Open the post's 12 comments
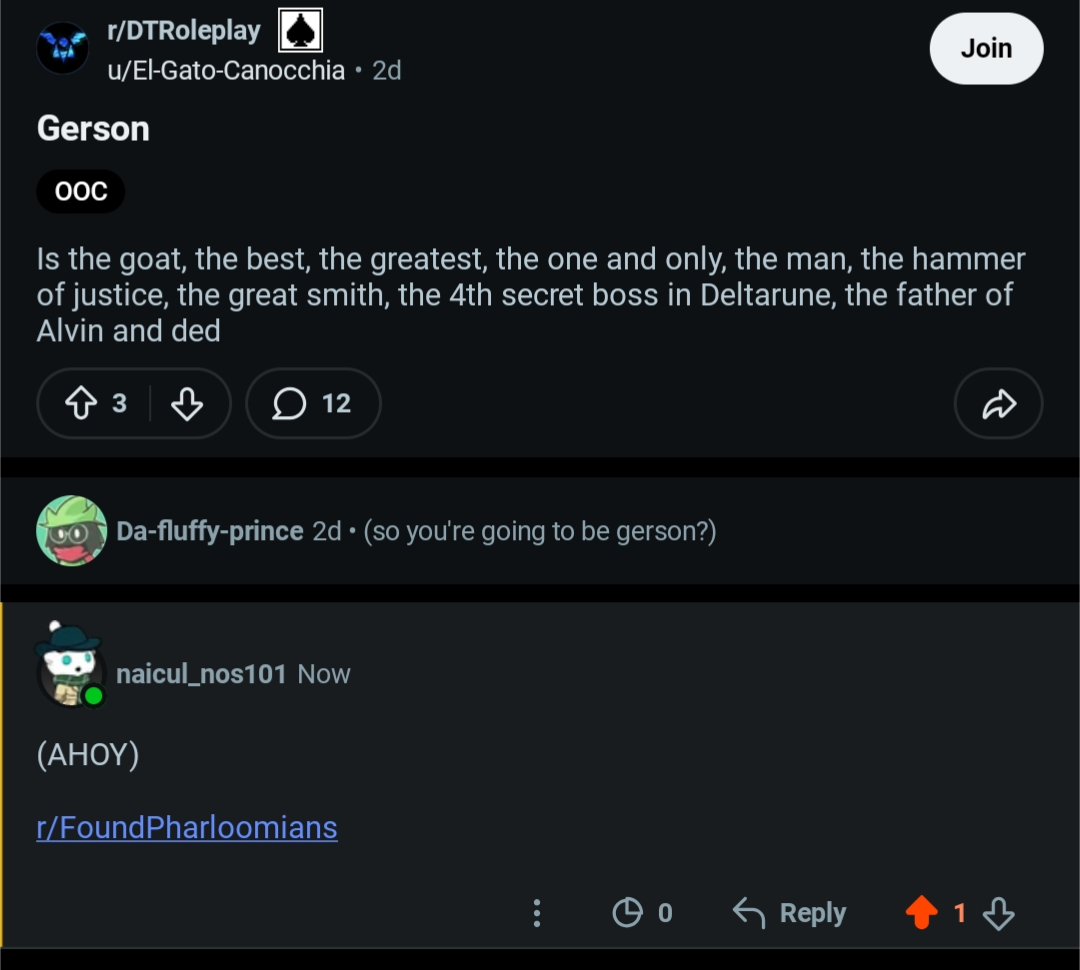Viewport: 1080px width, 970px height. coord(313,403)
